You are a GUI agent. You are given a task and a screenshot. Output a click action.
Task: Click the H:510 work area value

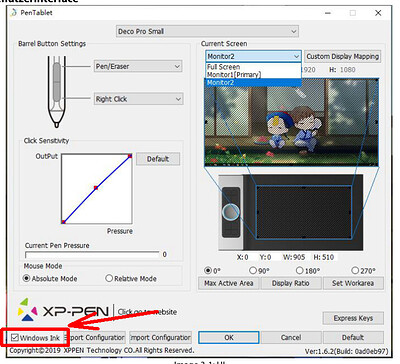pyautogui.click(x=323, y=257)
